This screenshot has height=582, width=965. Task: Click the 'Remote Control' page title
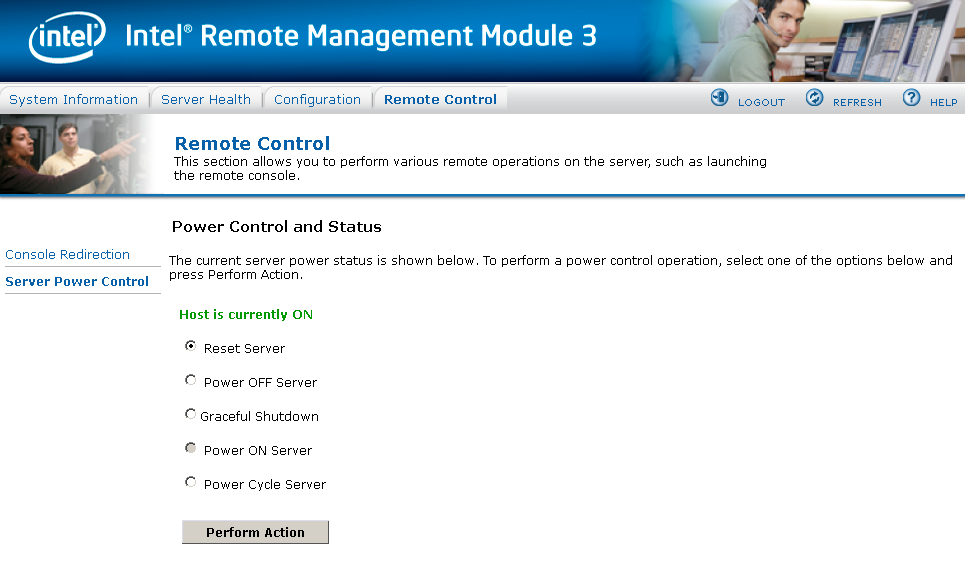[252, 143]
